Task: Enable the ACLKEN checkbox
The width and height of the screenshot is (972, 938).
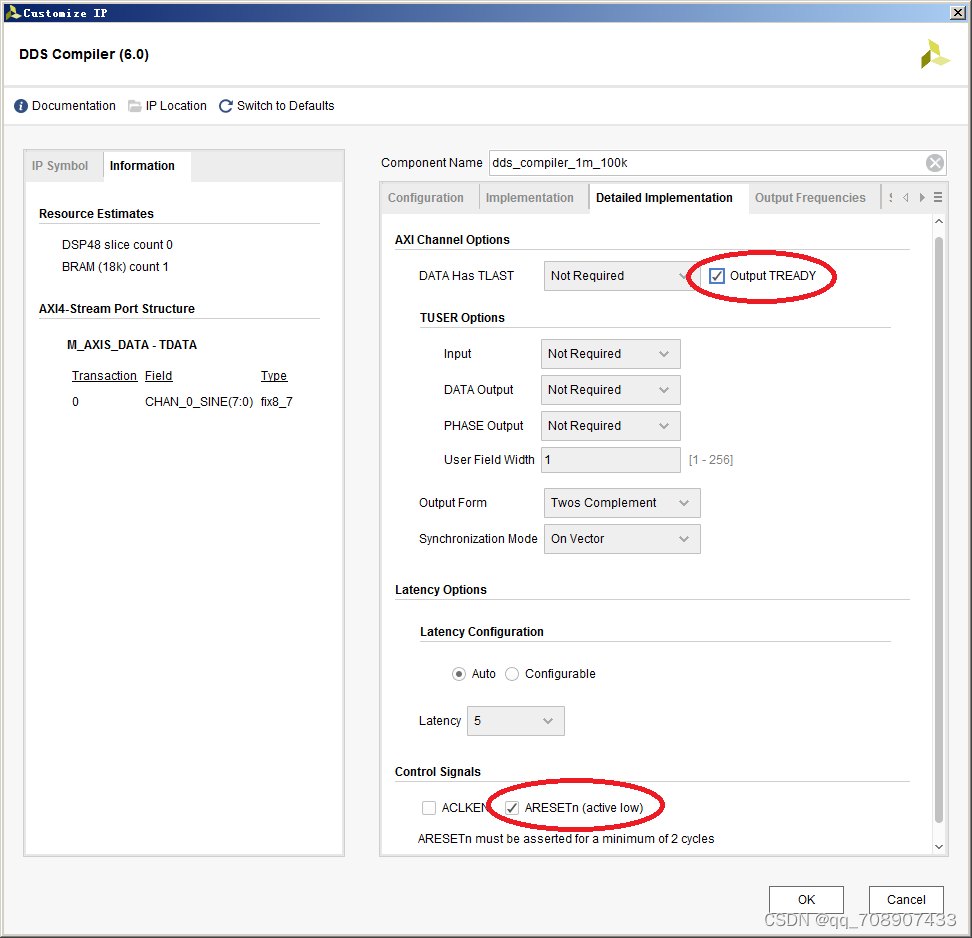Action: (429, 808)
